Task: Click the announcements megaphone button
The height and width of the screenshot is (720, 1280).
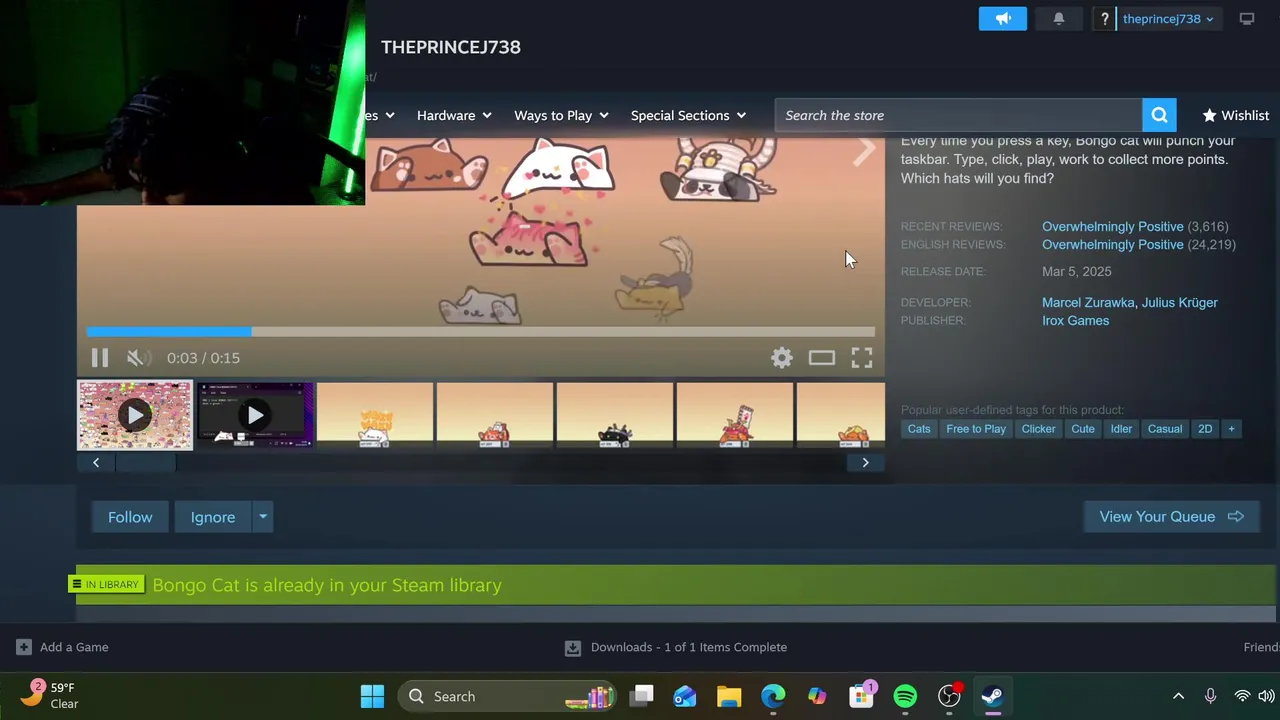Action: (x=1003, y=19)
